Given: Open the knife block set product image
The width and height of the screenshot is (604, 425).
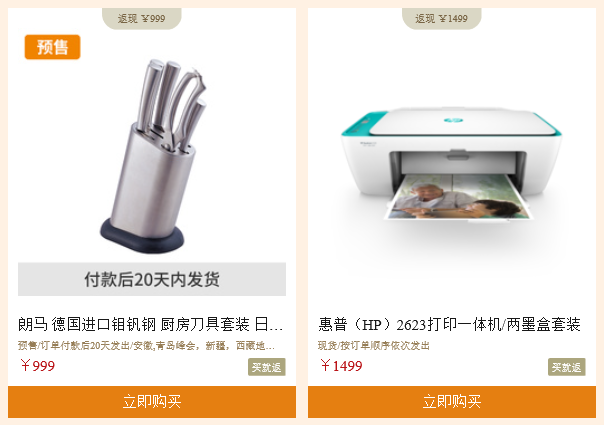Looking at the screenshot, I should [152, 156].
